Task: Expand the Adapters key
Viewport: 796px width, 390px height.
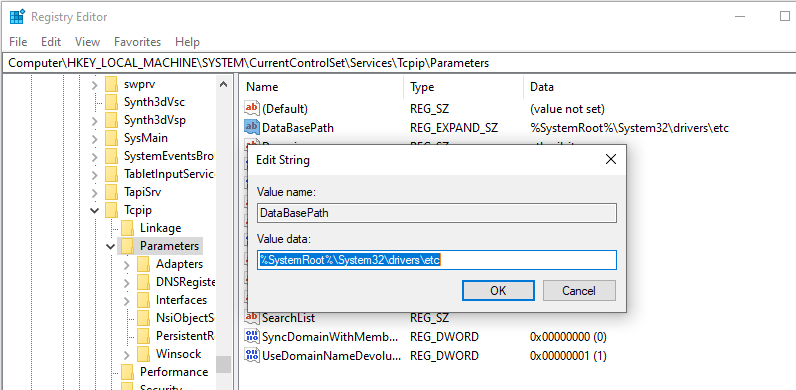Action: pyautogui.click(x=127, y=265)
